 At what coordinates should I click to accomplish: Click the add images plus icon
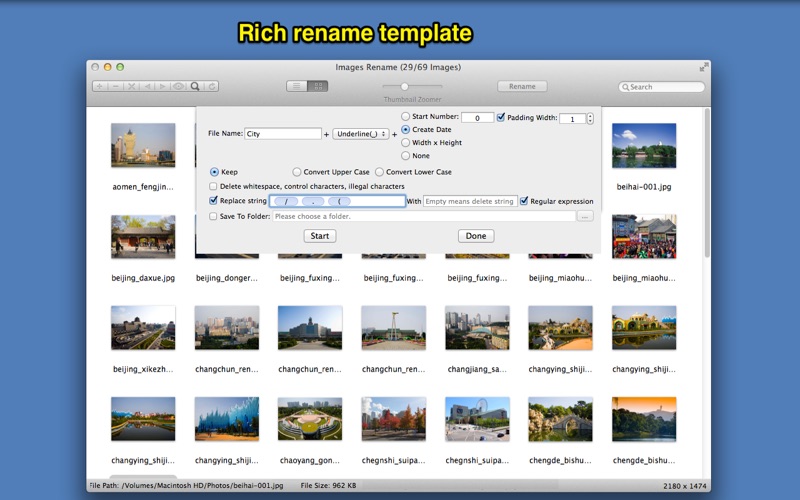pos(99,87)
